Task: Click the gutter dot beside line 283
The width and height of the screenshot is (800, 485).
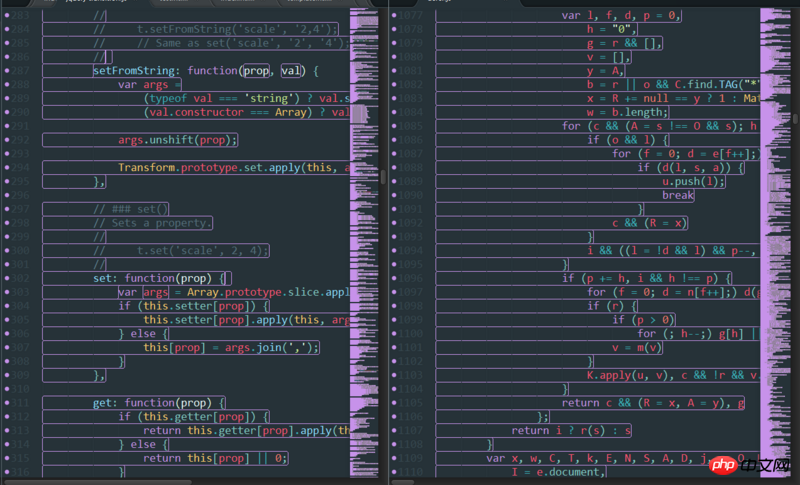Action: [7, 16]
